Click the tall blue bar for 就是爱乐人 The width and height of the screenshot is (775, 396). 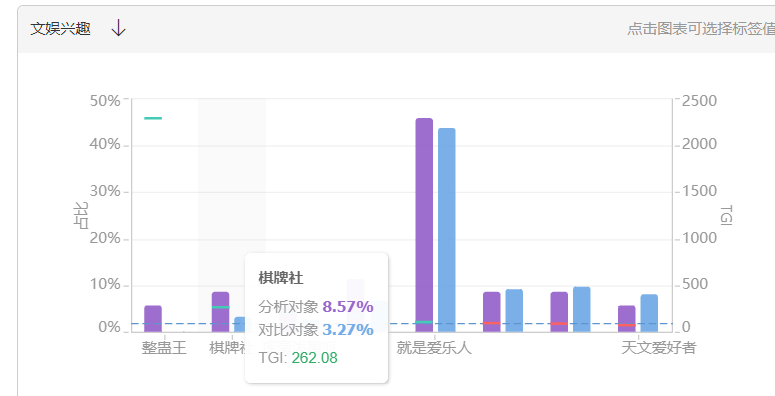coord(447,230)
